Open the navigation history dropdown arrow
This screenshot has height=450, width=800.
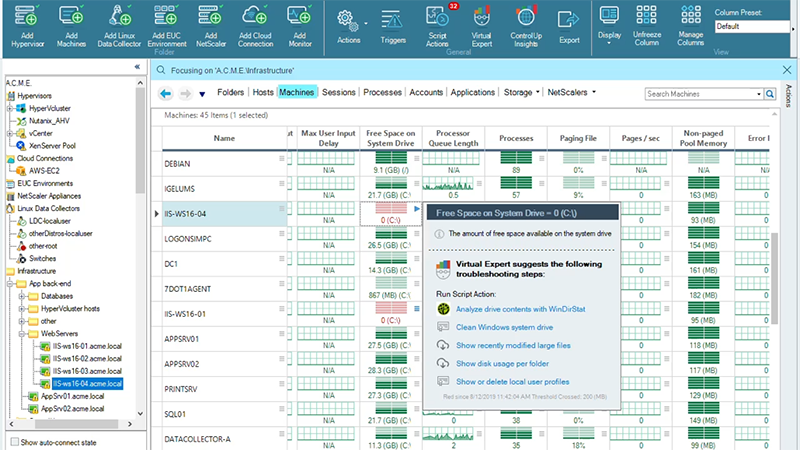(x=202, y=94)
